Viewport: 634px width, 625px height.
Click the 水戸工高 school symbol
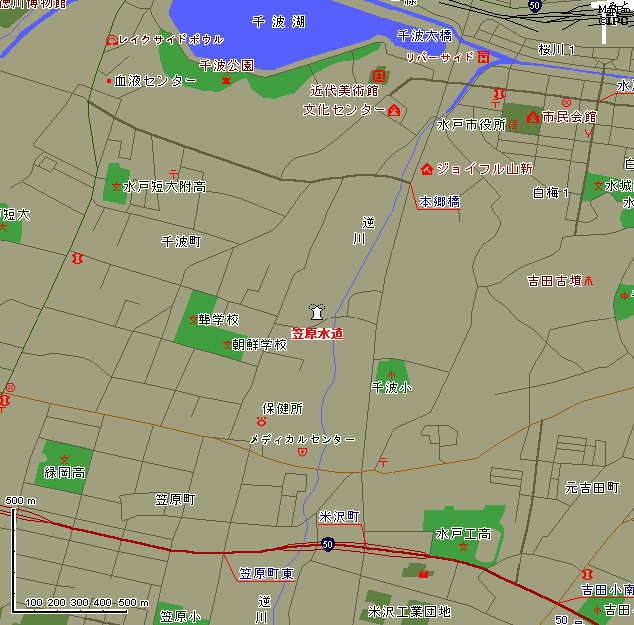point(463,548)
